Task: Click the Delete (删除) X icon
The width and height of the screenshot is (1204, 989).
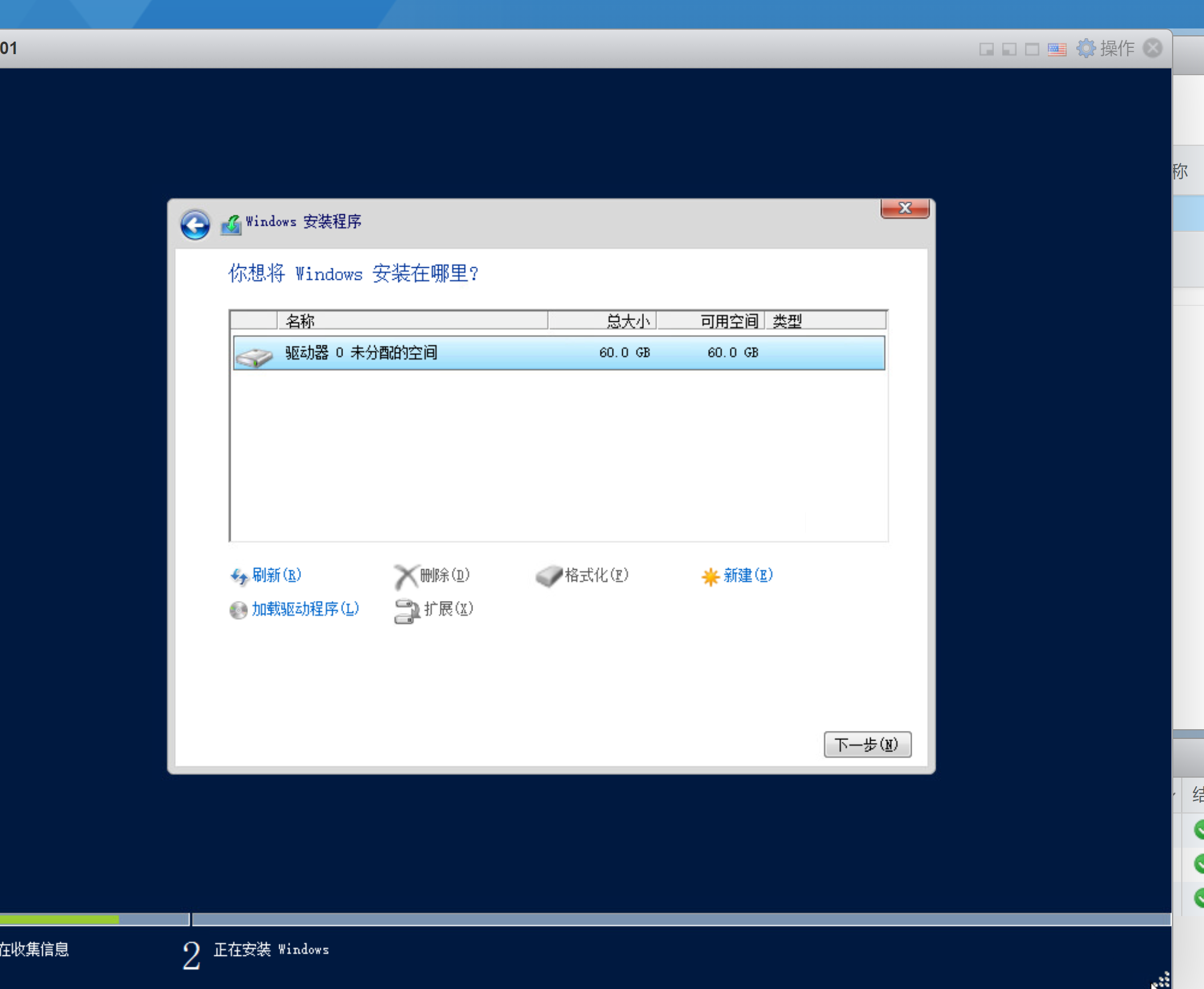Action: pyautogui.click(x=405, y=577)
